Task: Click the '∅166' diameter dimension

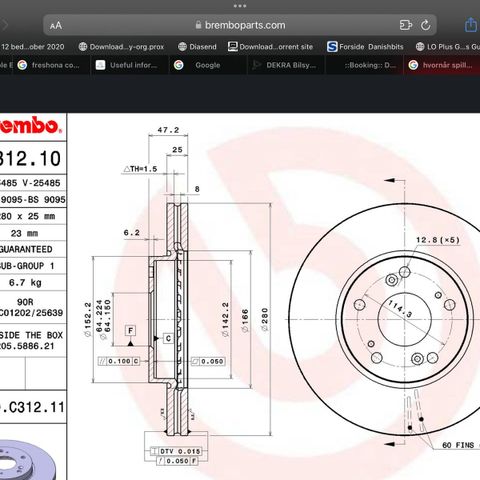Action: [245, 320]
